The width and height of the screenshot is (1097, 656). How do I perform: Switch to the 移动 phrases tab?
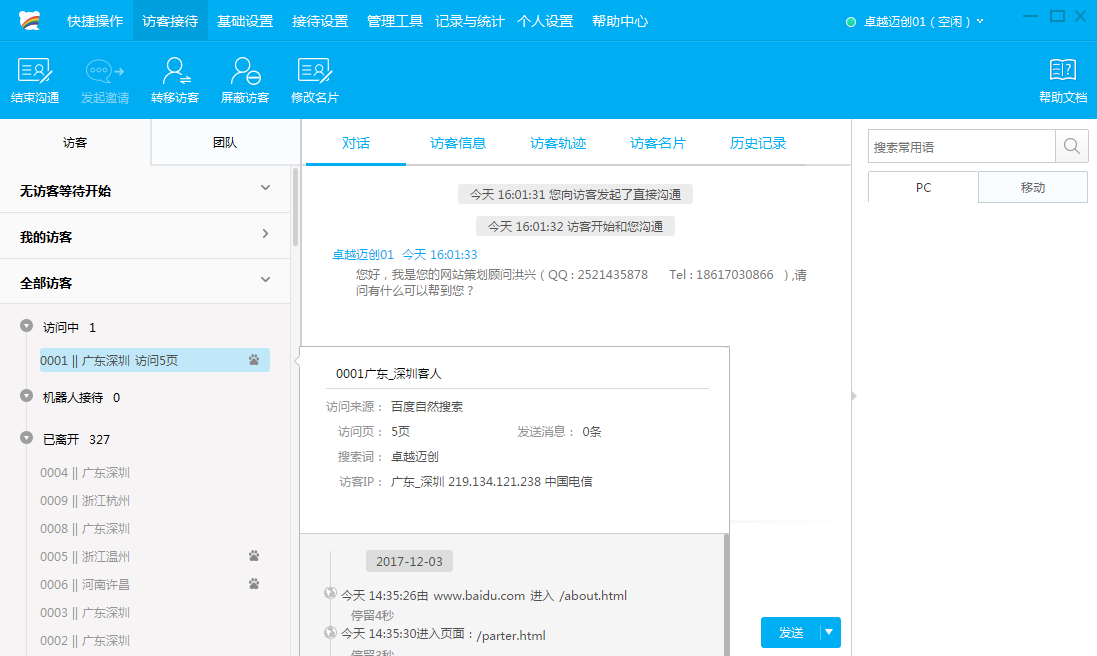[1032, 187]
